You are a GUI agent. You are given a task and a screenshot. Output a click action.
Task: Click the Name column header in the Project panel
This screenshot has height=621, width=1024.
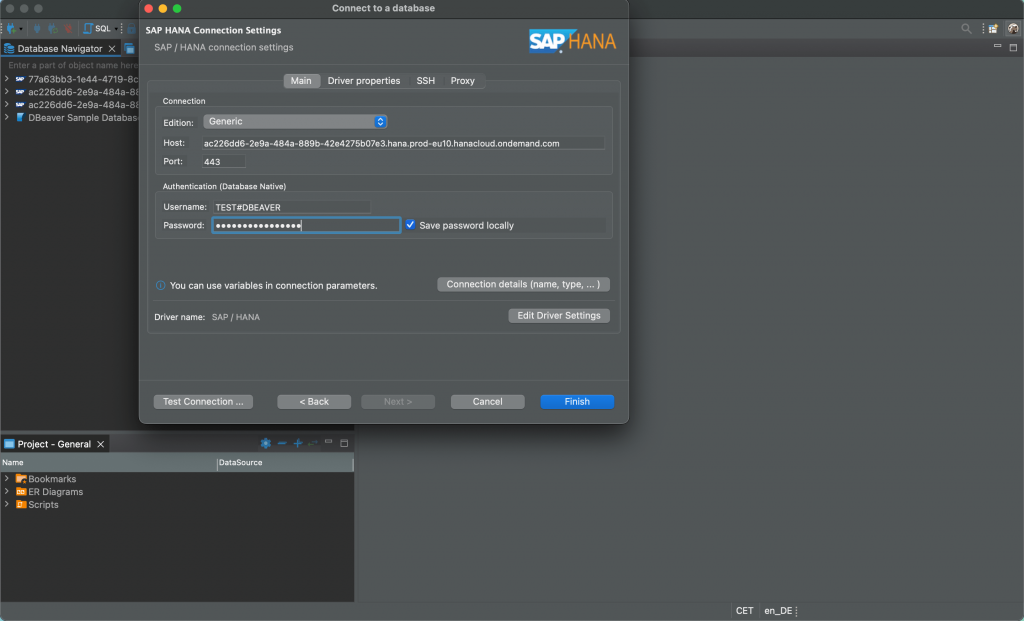click(x=108, y=462)
